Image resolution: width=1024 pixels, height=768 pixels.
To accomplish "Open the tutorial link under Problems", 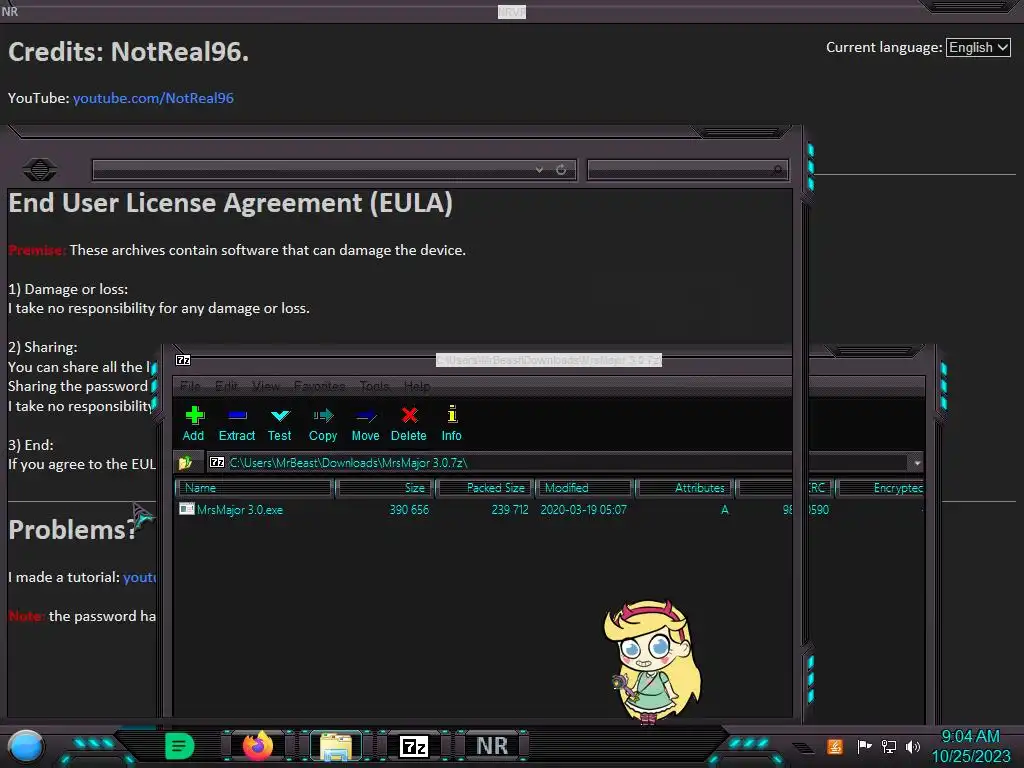I will tap(139, 577).
